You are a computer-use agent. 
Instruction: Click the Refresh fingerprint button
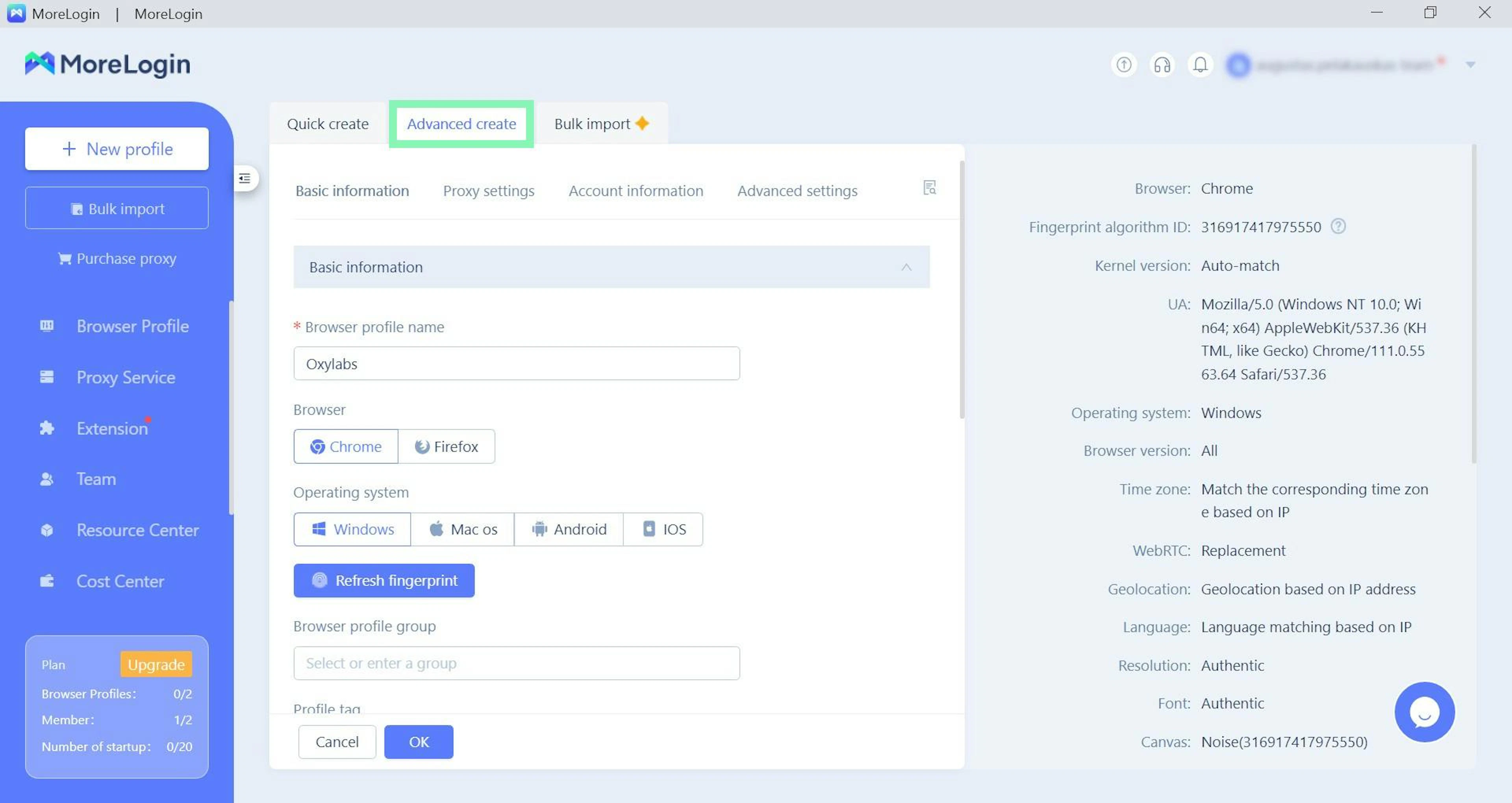tap(384, 581)
